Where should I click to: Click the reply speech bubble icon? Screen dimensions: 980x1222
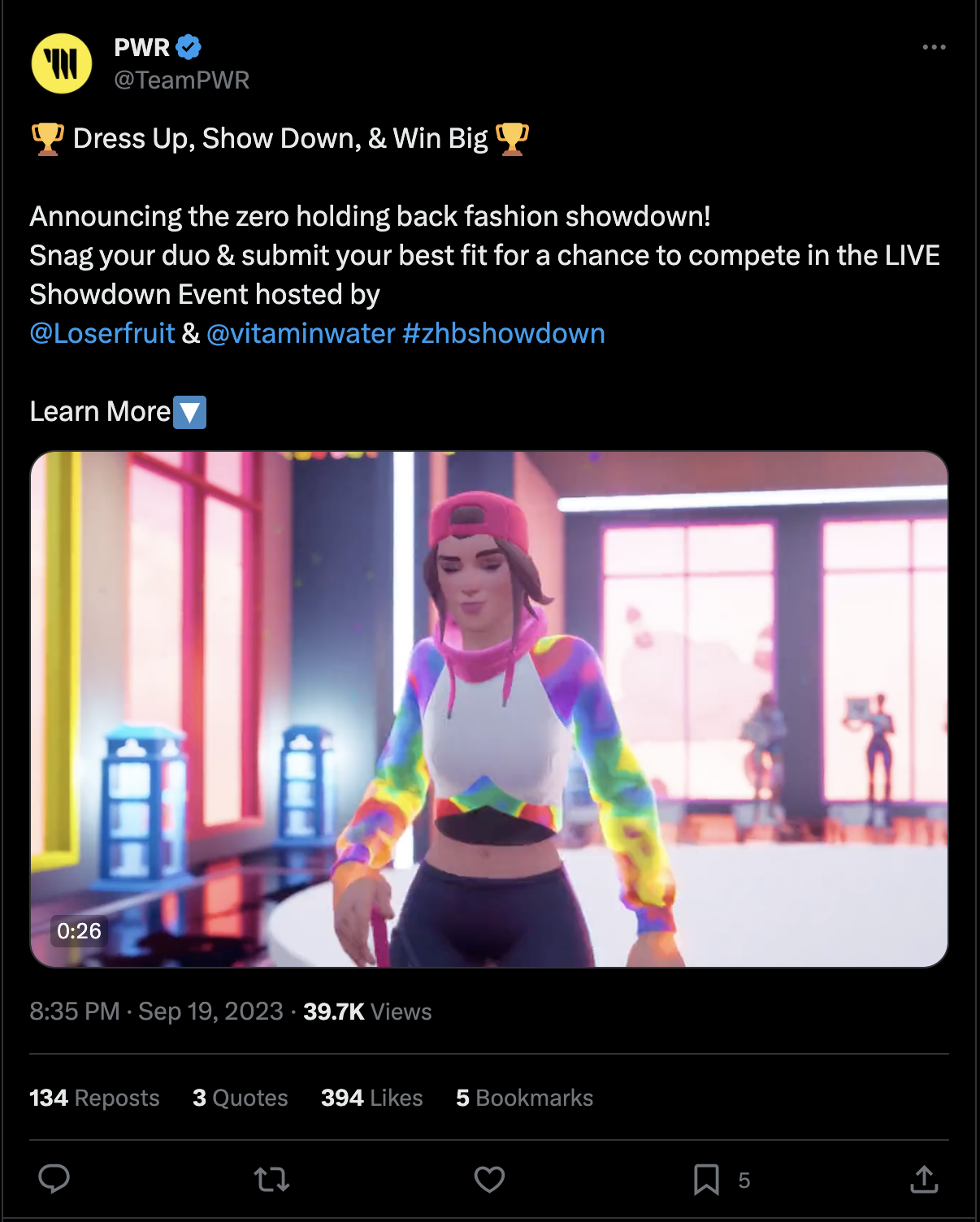click(54, 1179)
